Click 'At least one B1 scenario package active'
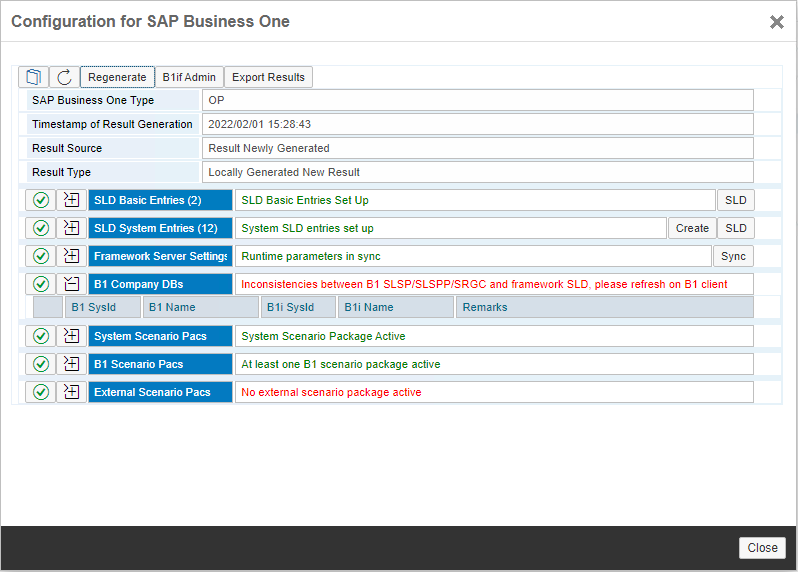This screenshot has width=798, height=572. coord(340,364)
